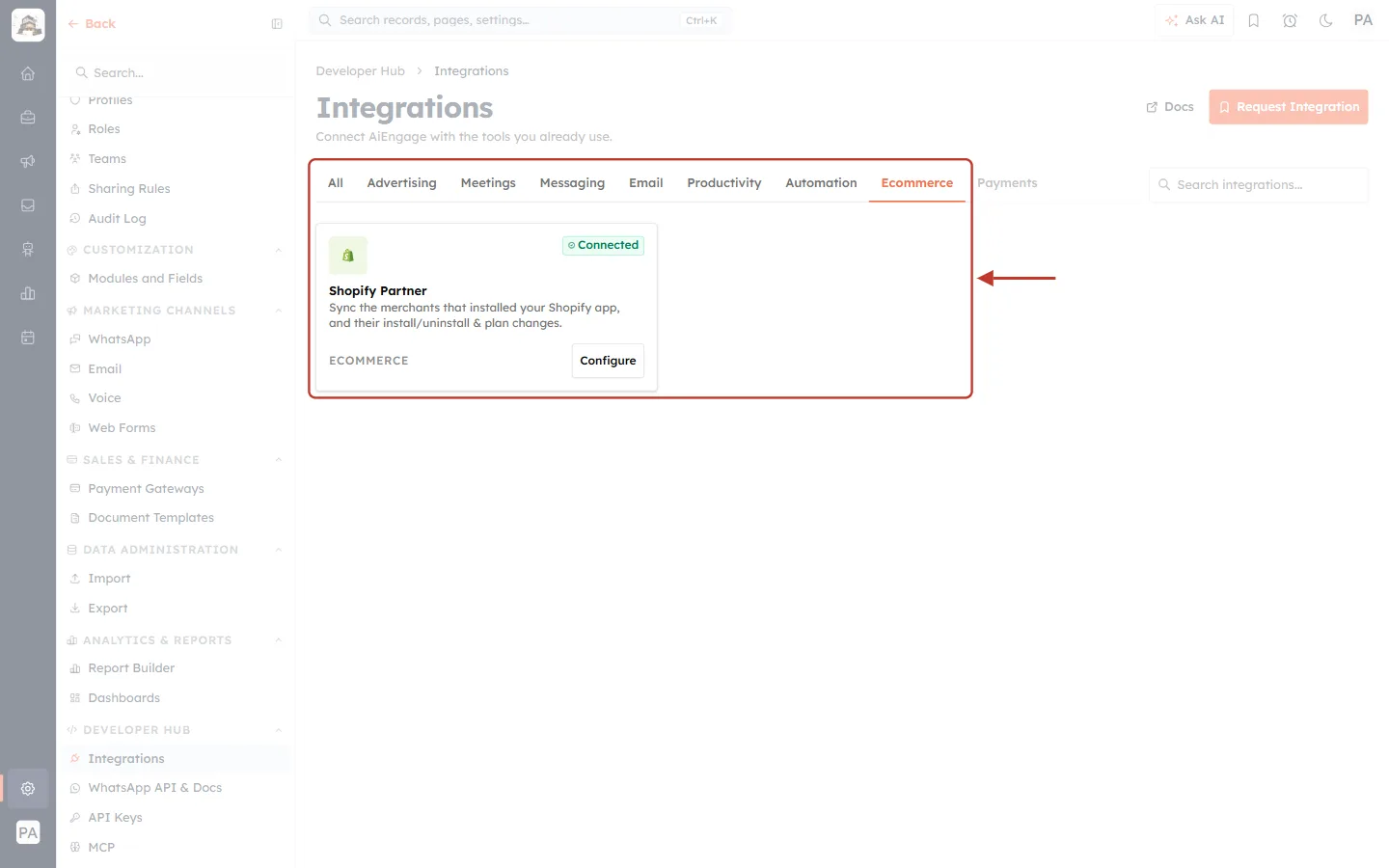
Task: Switch to the Payments tab
Action: point(1007,183)
